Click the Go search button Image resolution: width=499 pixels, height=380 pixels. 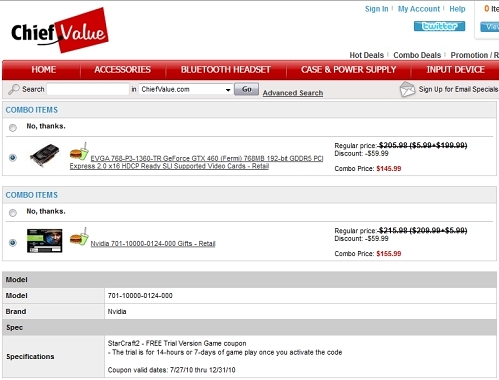click(x=246, y=89)
